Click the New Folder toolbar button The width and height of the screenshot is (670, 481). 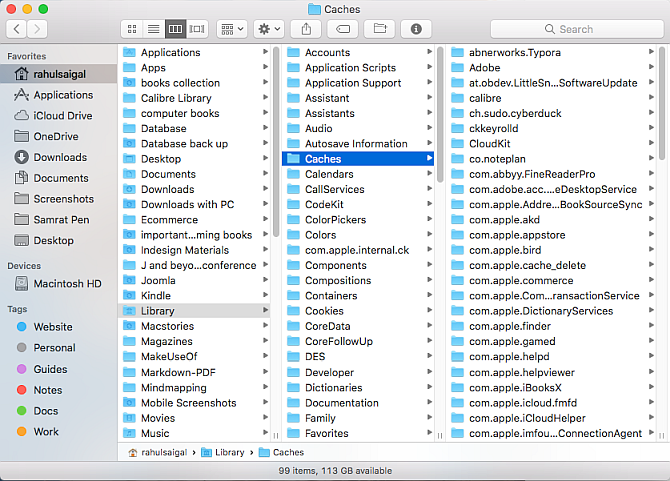point(378,29)
